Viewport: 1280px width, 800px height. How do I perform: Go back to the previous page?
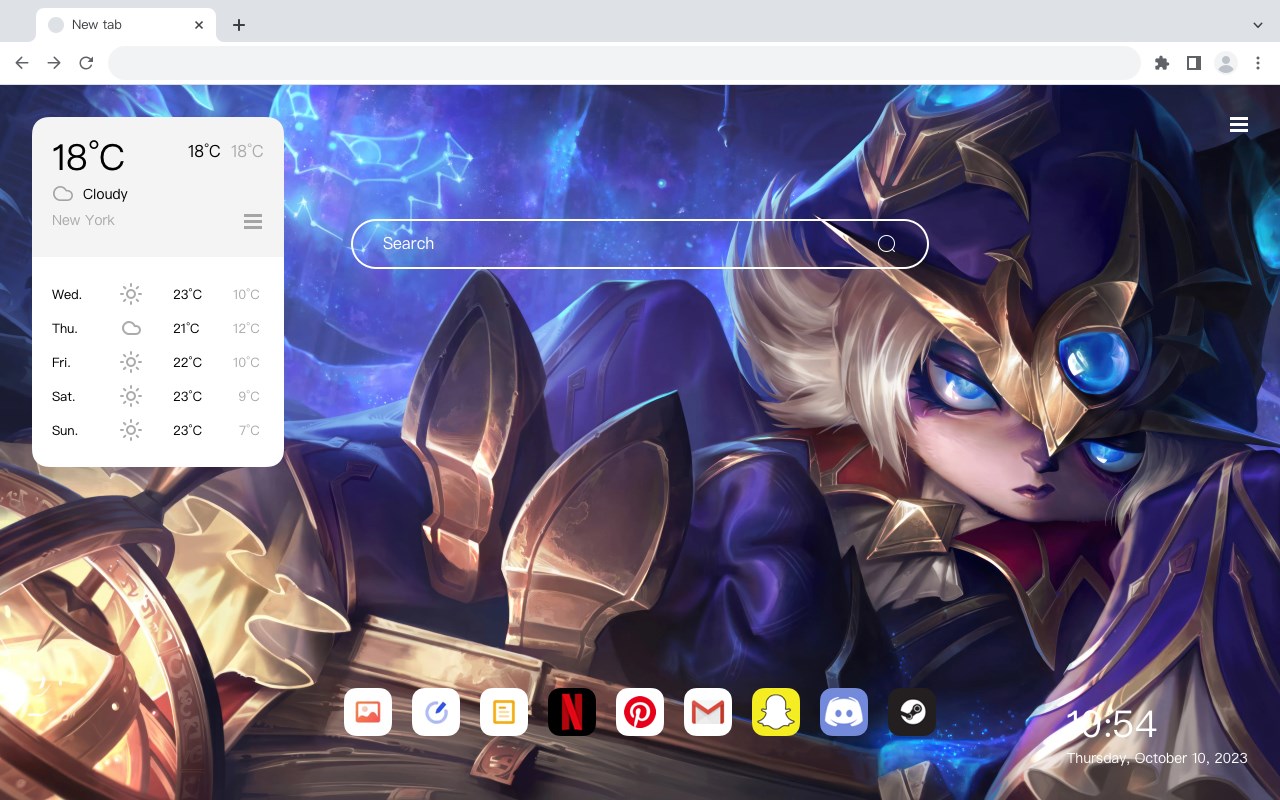coord(22,63)
